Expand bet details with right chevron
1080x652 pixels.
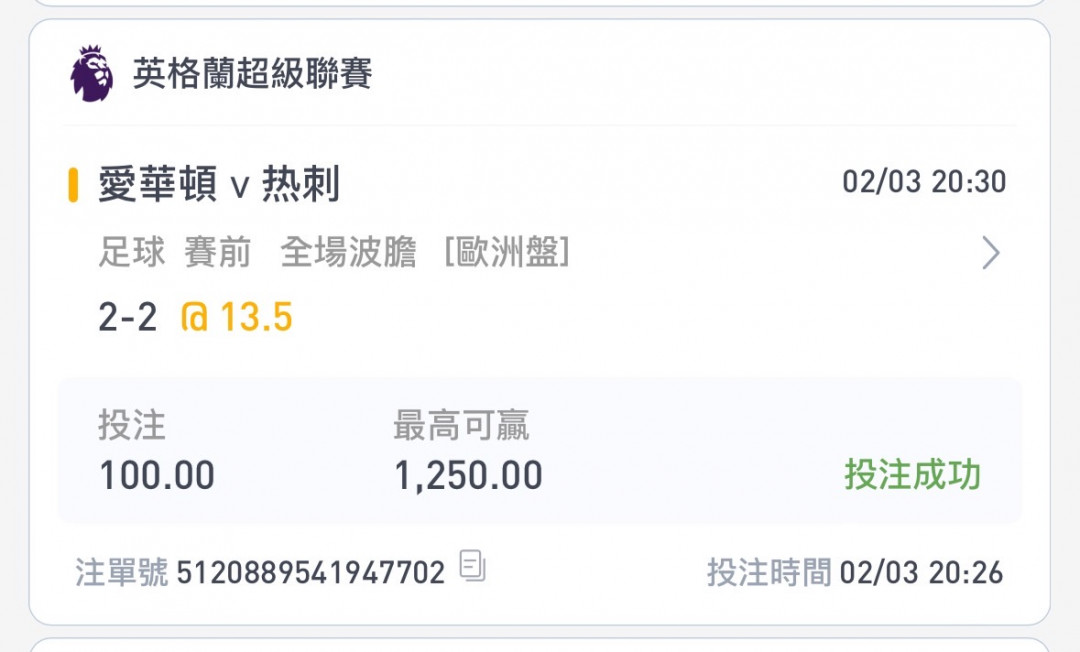click(990, 253)
